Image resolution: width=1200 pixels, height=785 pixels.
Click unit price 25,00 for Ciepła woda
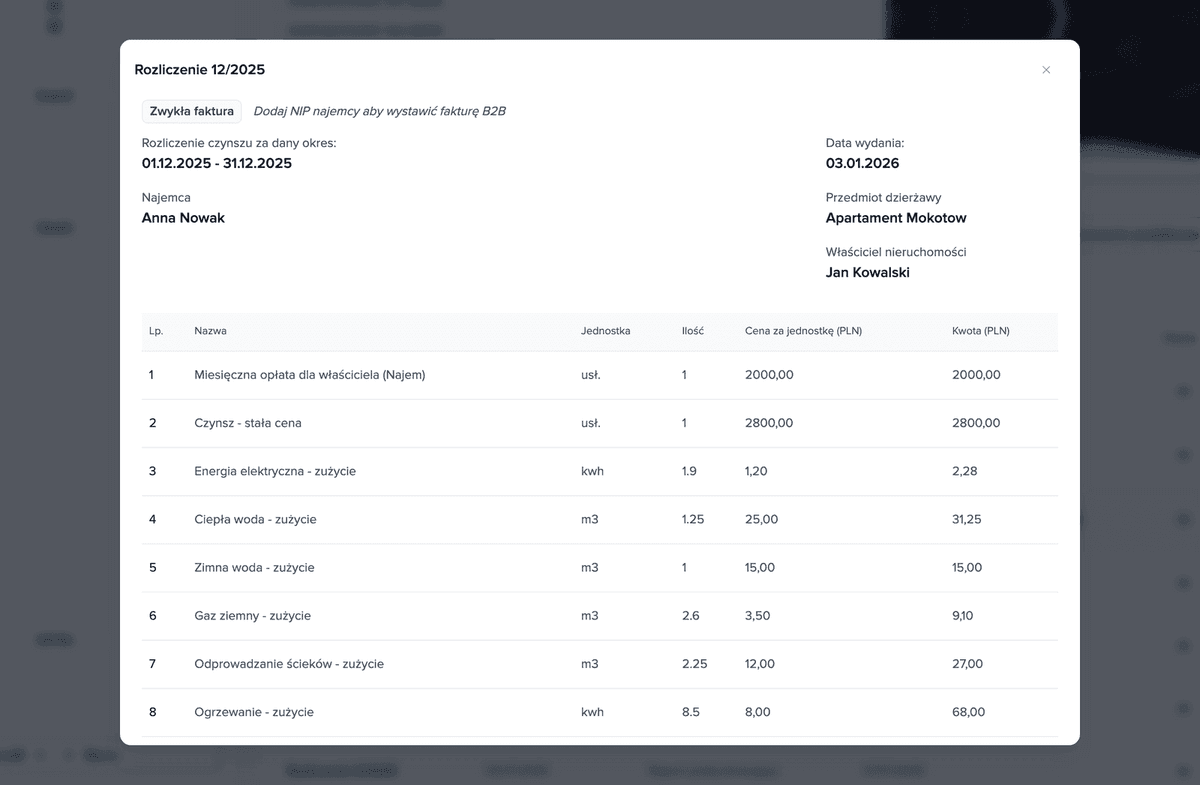(762, 519)
